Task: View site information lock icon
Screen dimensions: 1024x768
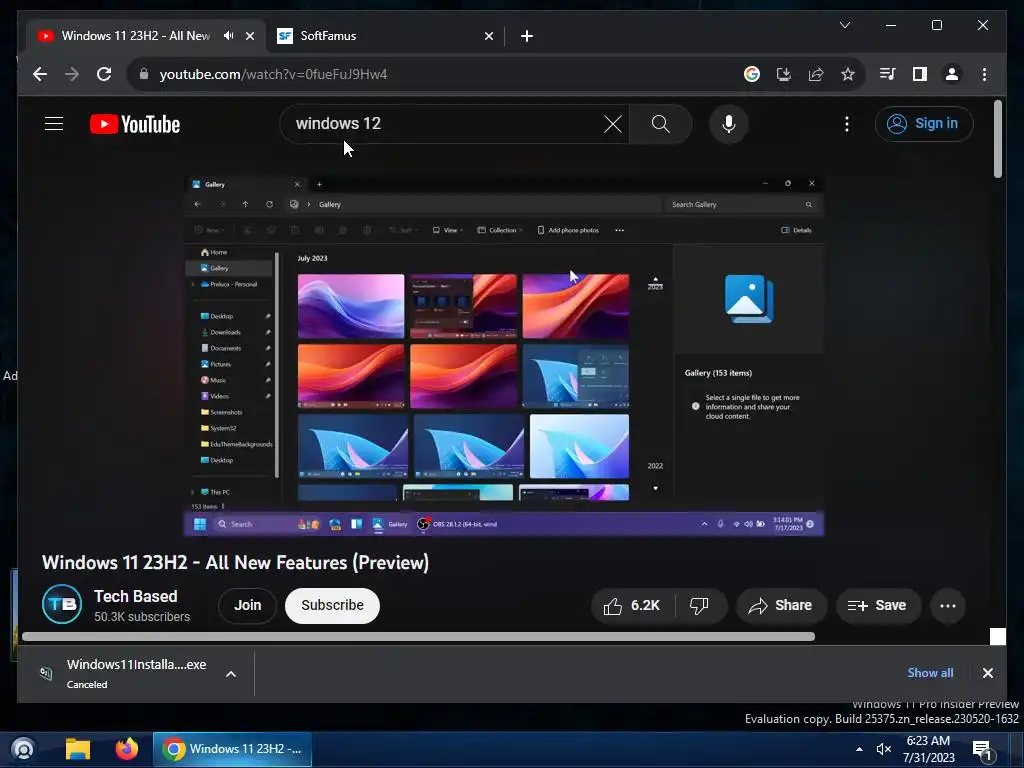Action: (x=144, y=74)
